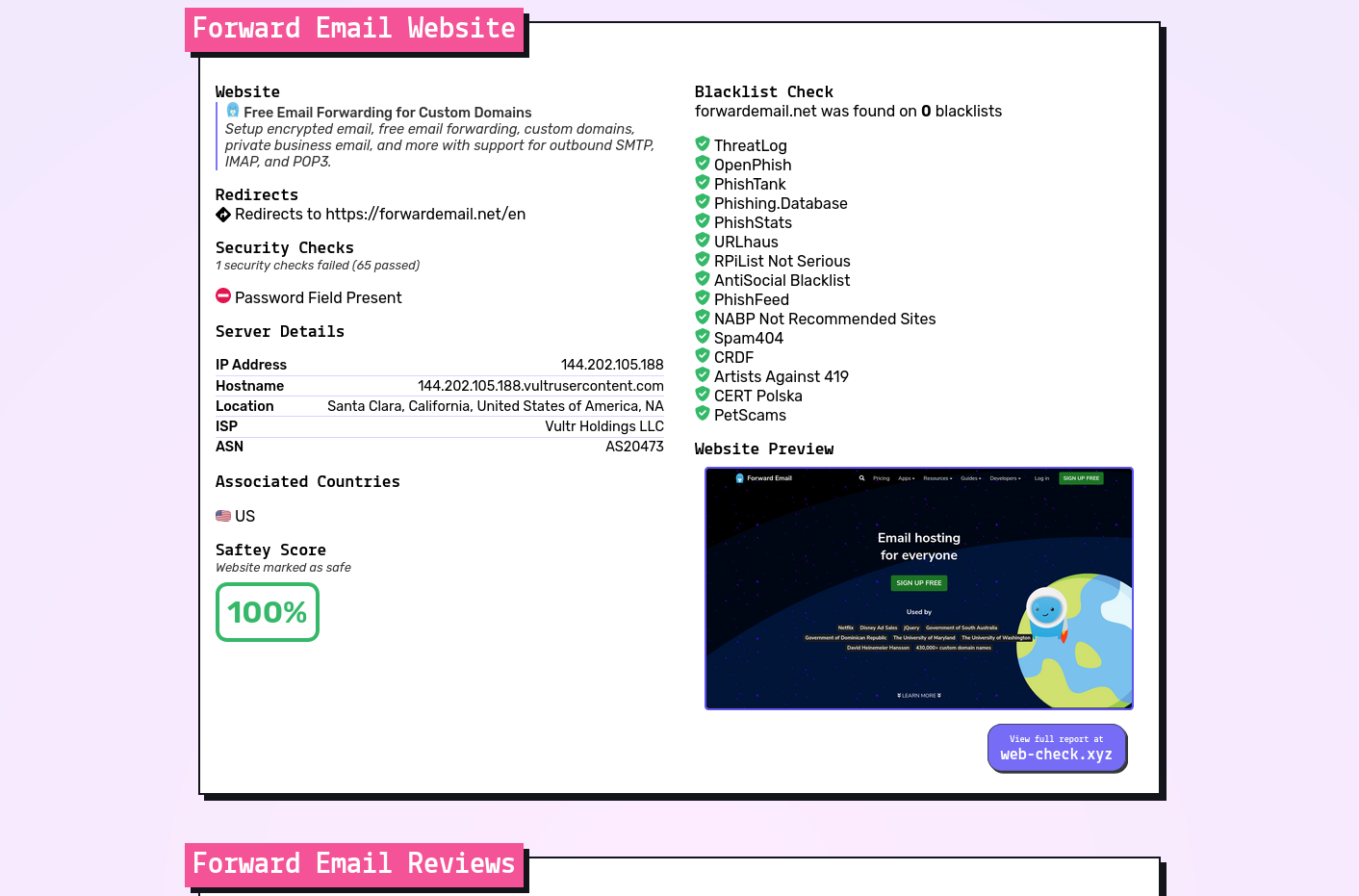Click '1 security checks failed (65 passed)'

pyautogui.click(x=318, y=266)
